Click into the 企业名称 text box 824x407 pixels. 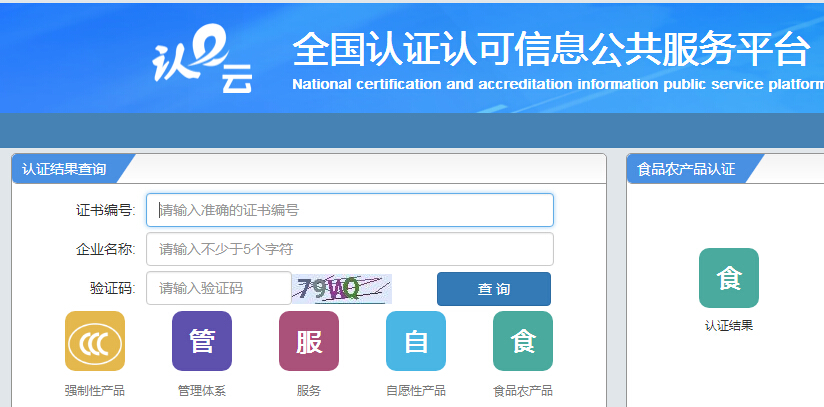350,249
